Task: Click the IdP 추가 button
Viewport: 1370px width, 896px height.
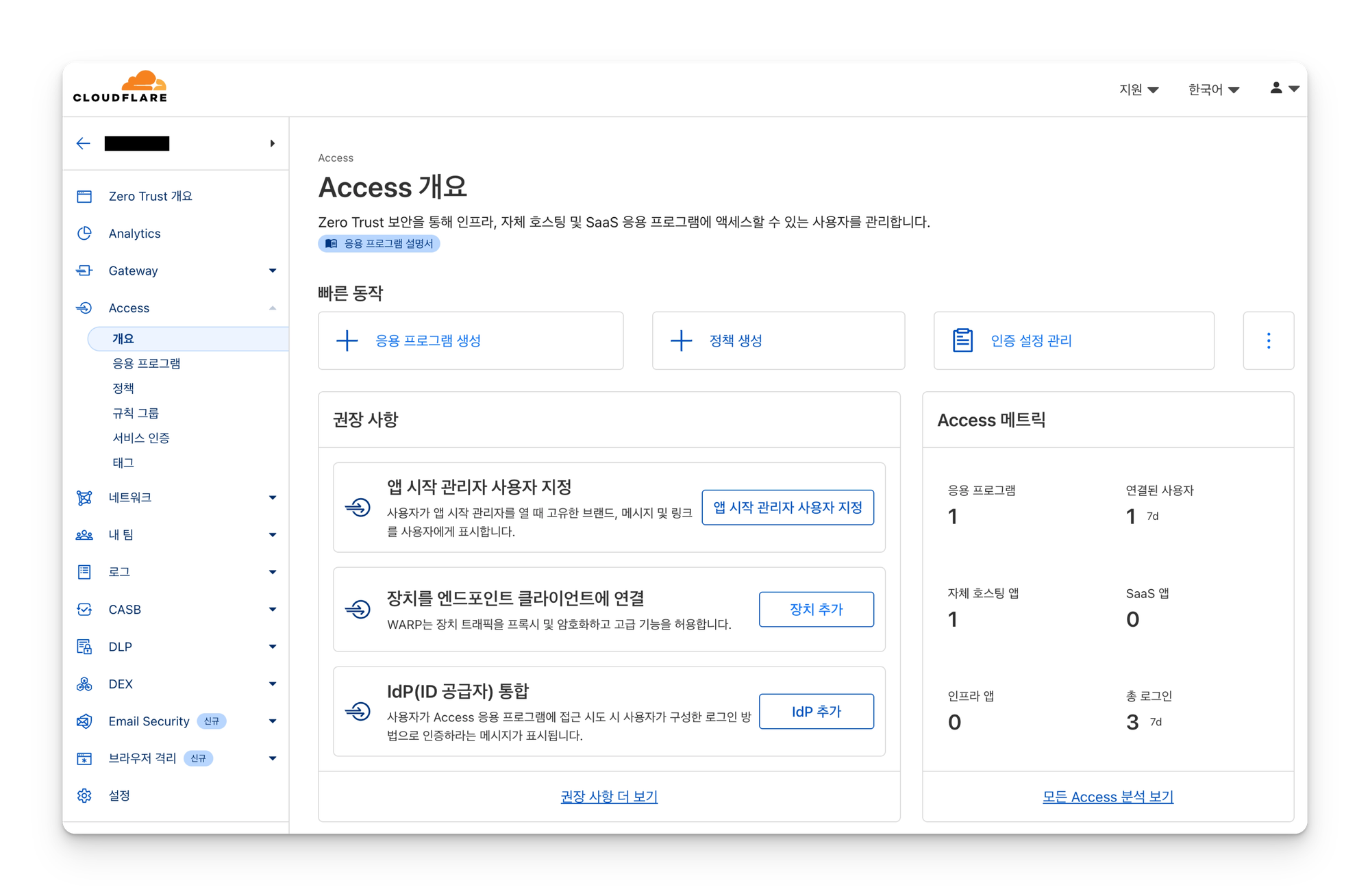Action: [816, 711]
